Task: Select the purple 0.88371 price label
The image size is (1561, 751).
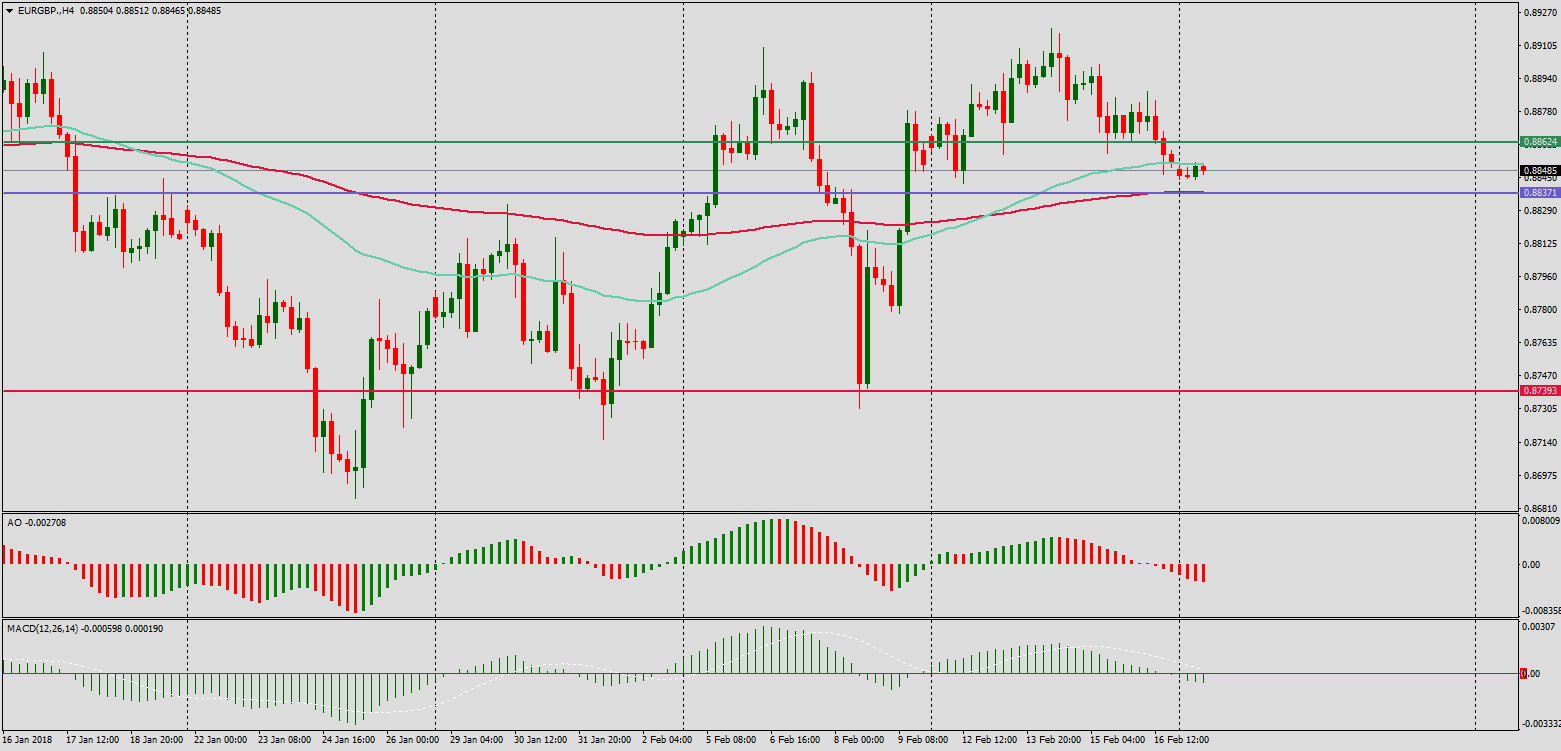Action: click(1537, 193)
